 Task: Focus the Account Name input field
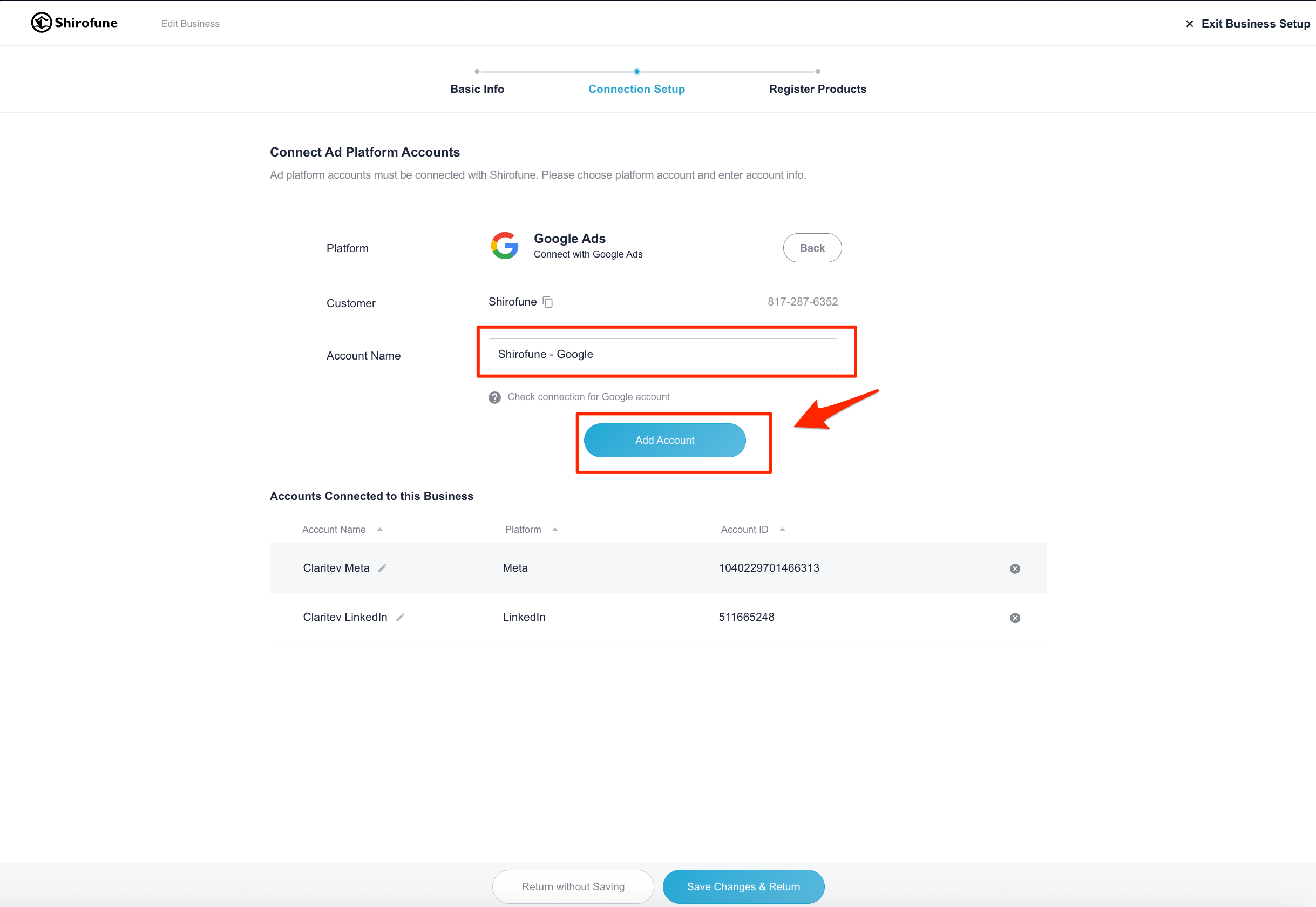(x=662, y=354)
